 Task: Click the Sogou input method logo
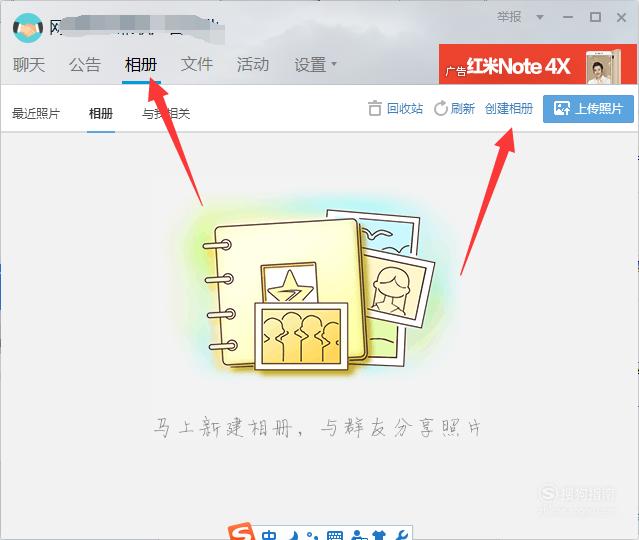[x=240, y=532]
